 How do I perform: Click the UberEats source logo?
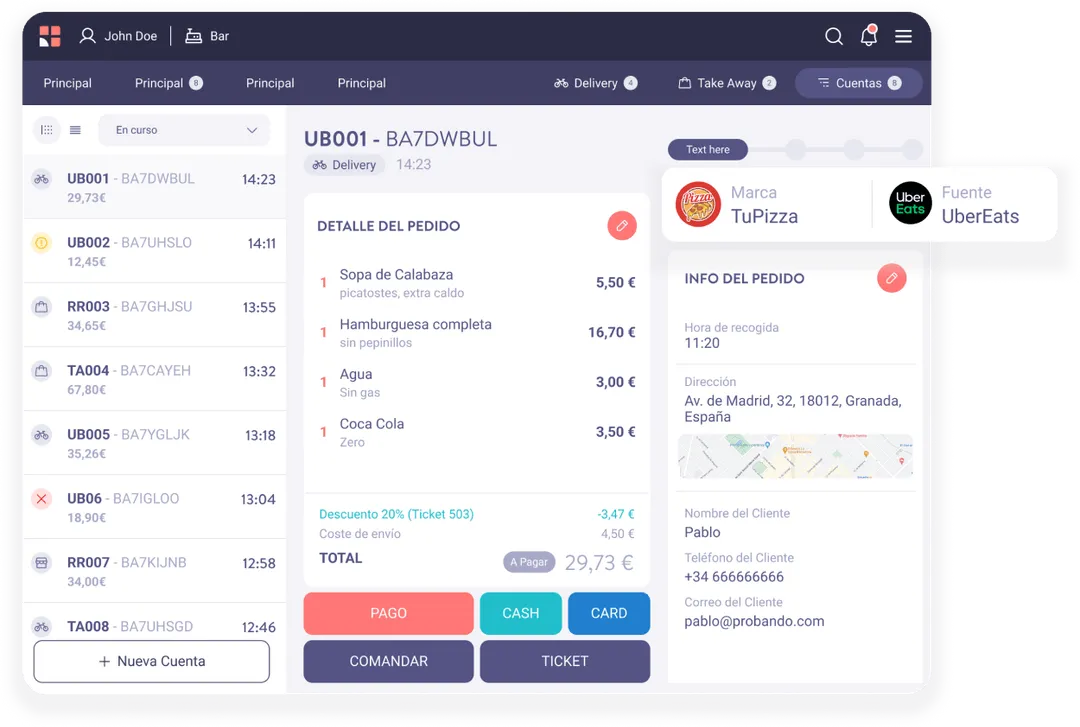coord(909,203)
